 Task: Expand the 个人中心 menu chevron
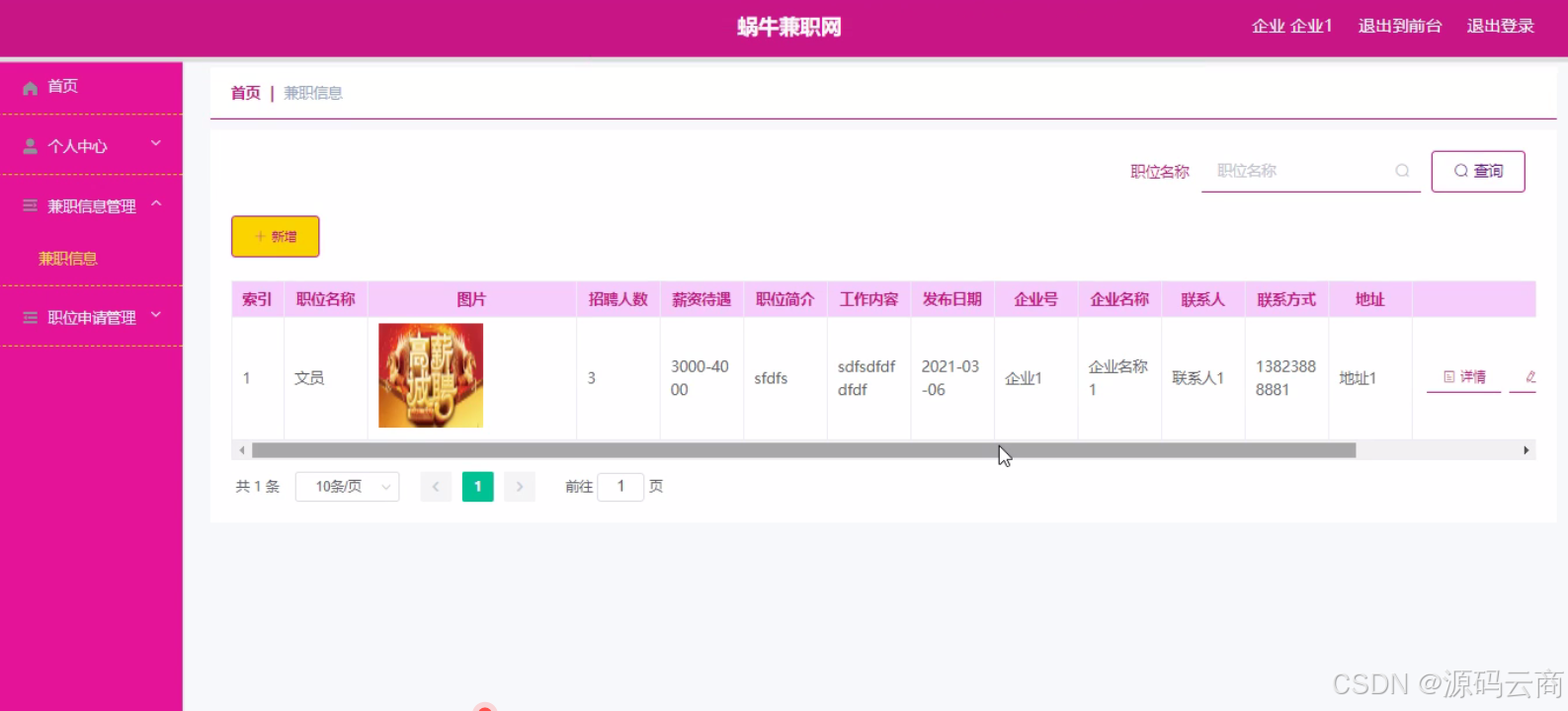(156, 144)
